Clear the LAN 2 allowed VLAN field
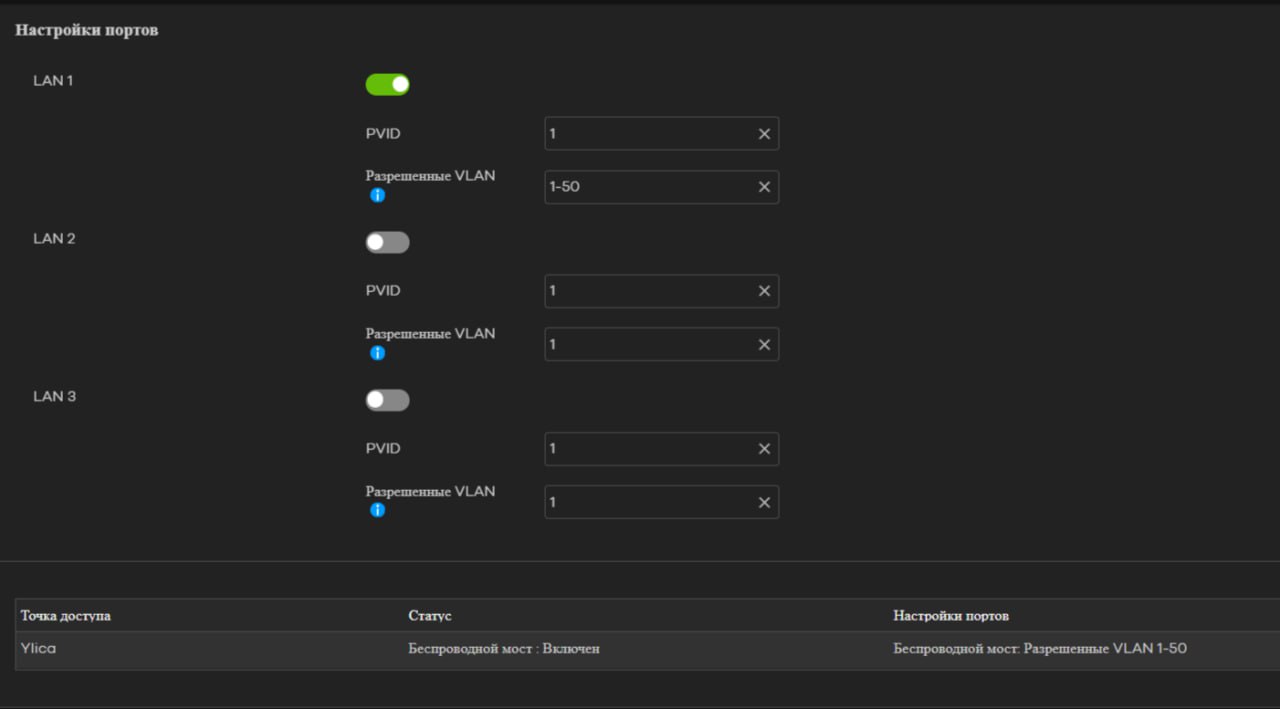 point(764,344)
